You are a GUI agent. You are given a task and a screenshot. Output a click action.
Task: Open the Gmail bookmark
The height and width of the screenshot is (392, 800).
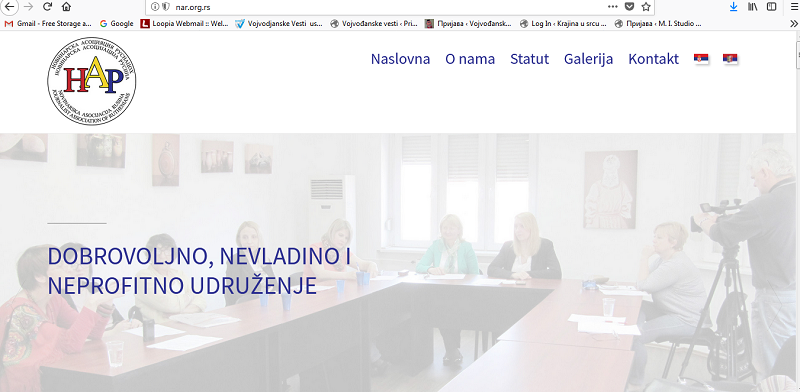(48, 23)
